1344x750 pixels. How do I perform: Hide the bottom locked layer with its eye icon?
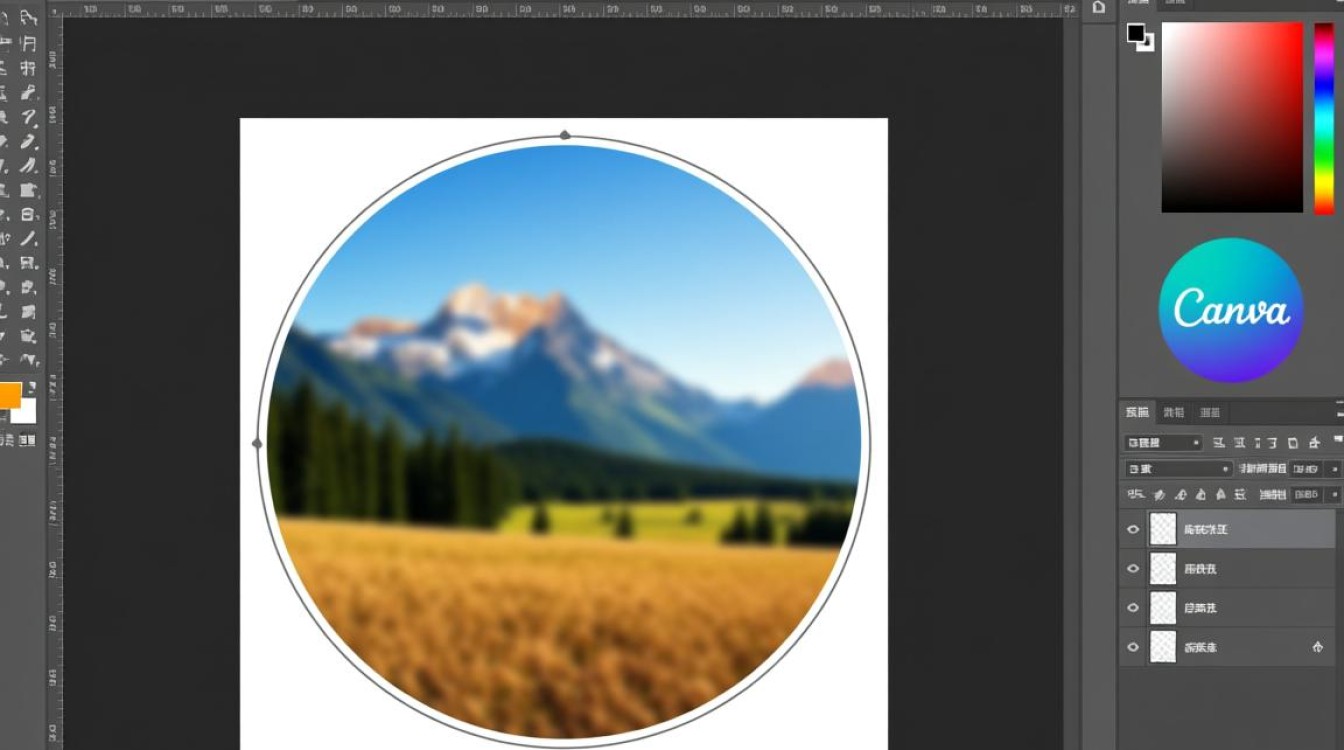[x=1133, y=647]
